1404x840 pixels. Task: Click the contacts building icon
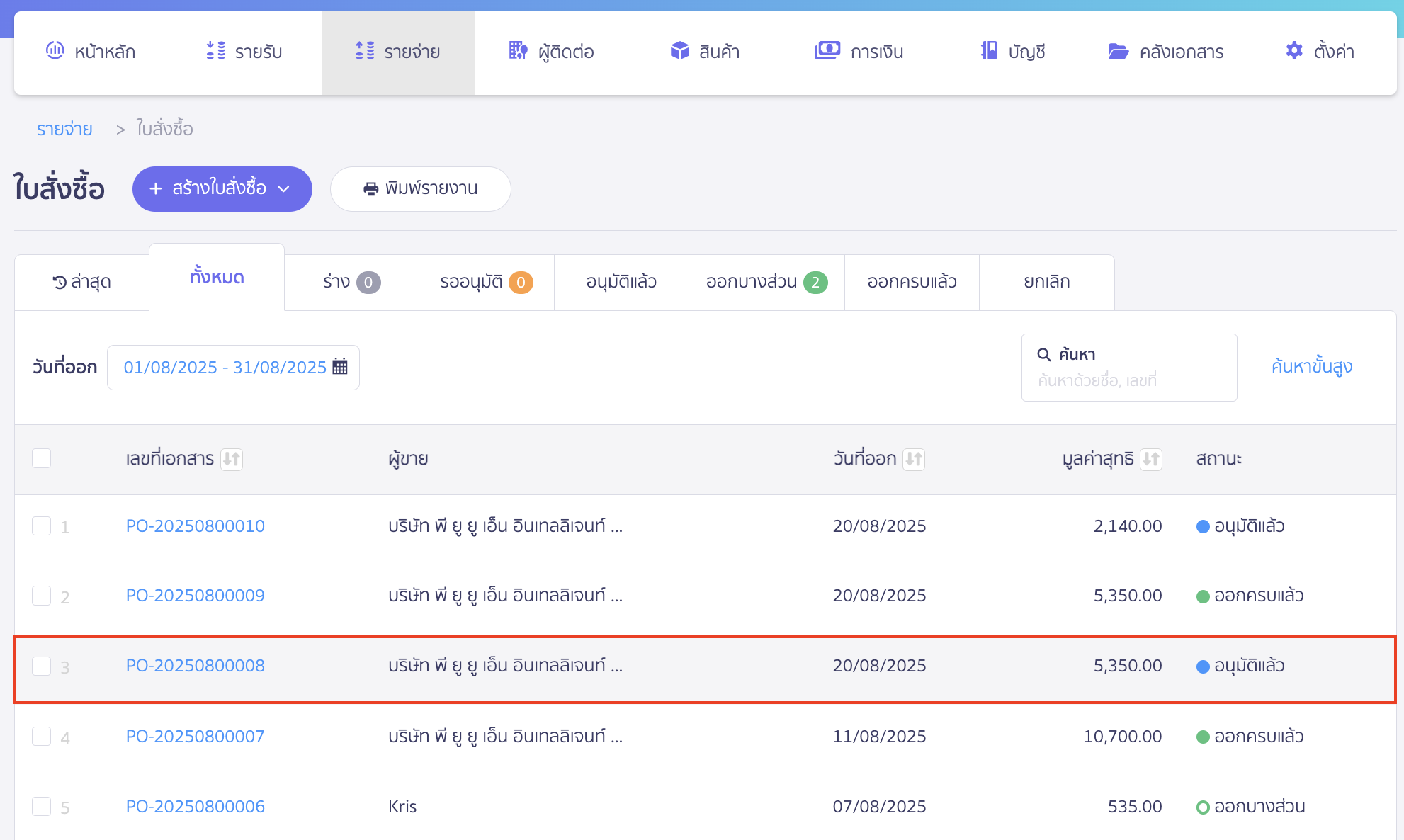[x=518, y=51]
